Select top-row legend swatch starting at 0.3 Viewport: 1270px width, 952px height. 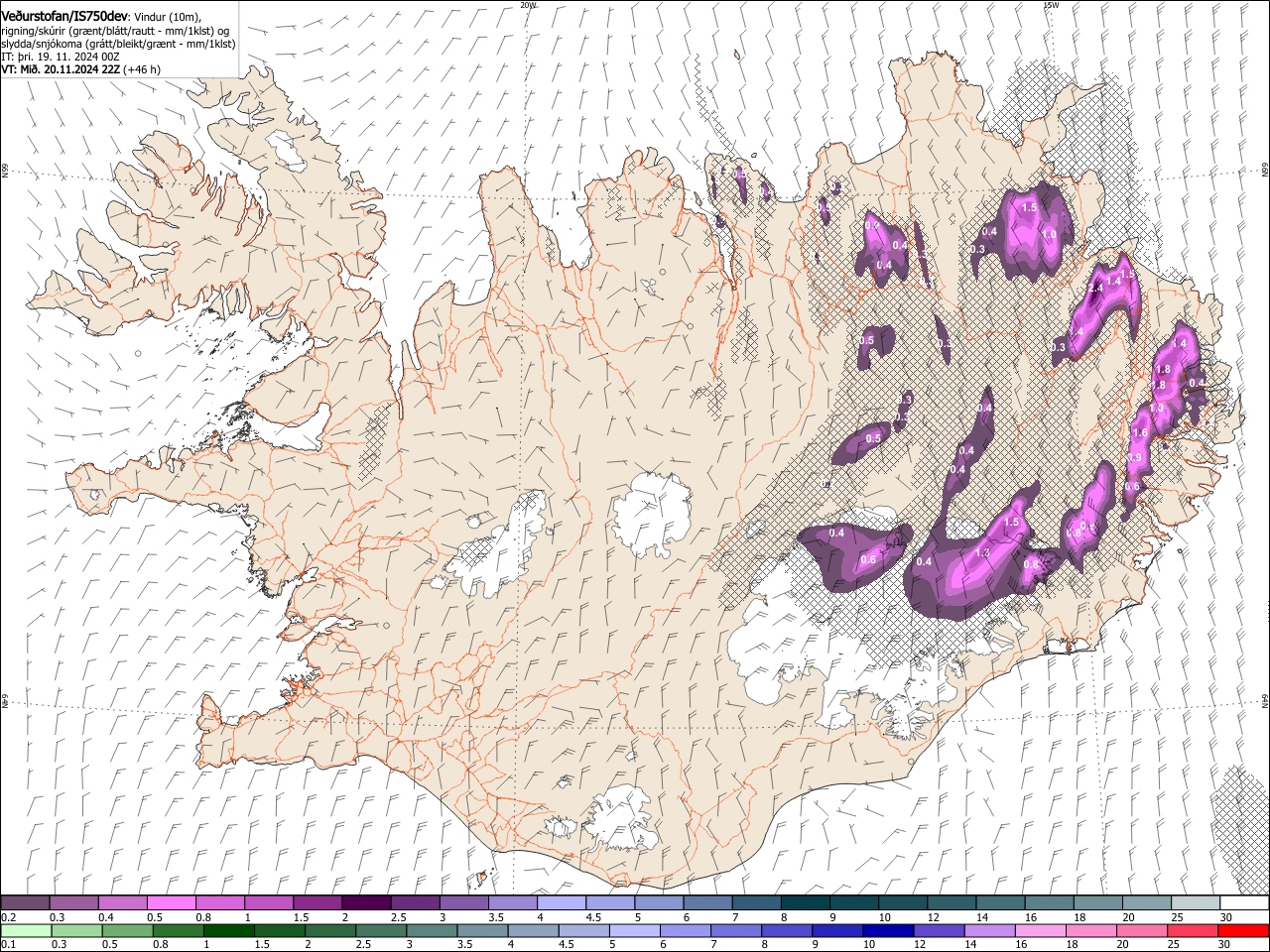click(x=74, y=902)
